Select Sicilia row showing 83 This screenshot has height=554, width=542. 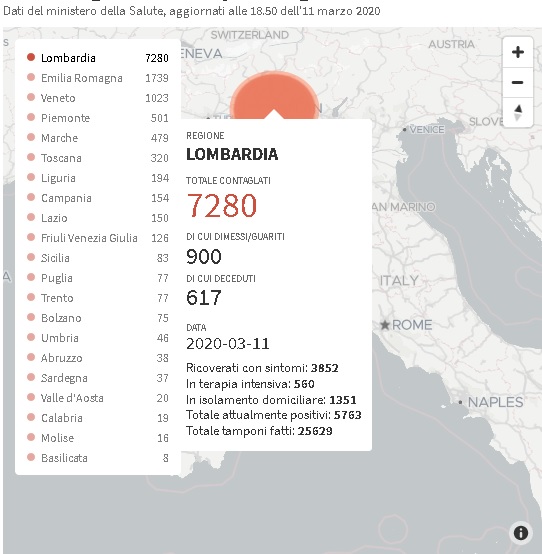tap(98, 258)
